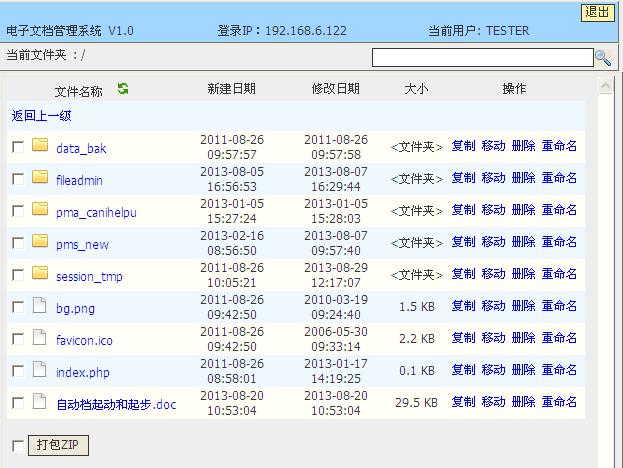
Task: Toggle the checkbox next to 打包ZIP
Action: point(18,445)
